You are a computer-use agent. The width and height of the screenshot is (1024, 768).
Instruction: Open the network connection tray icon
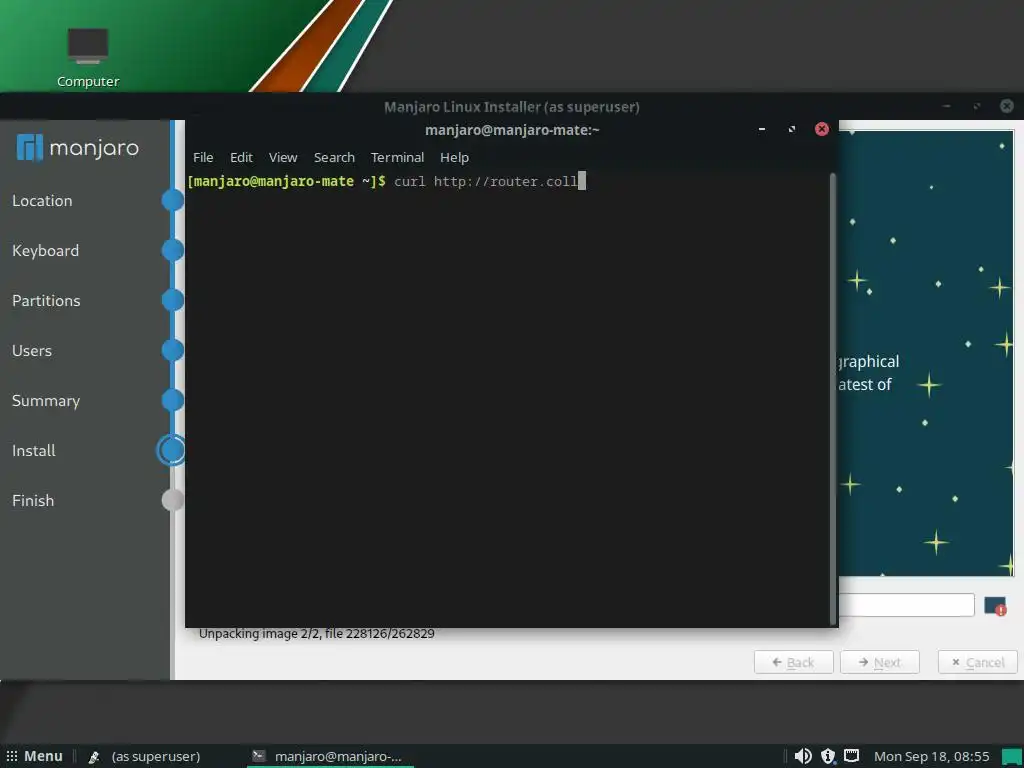coord(852,756)
